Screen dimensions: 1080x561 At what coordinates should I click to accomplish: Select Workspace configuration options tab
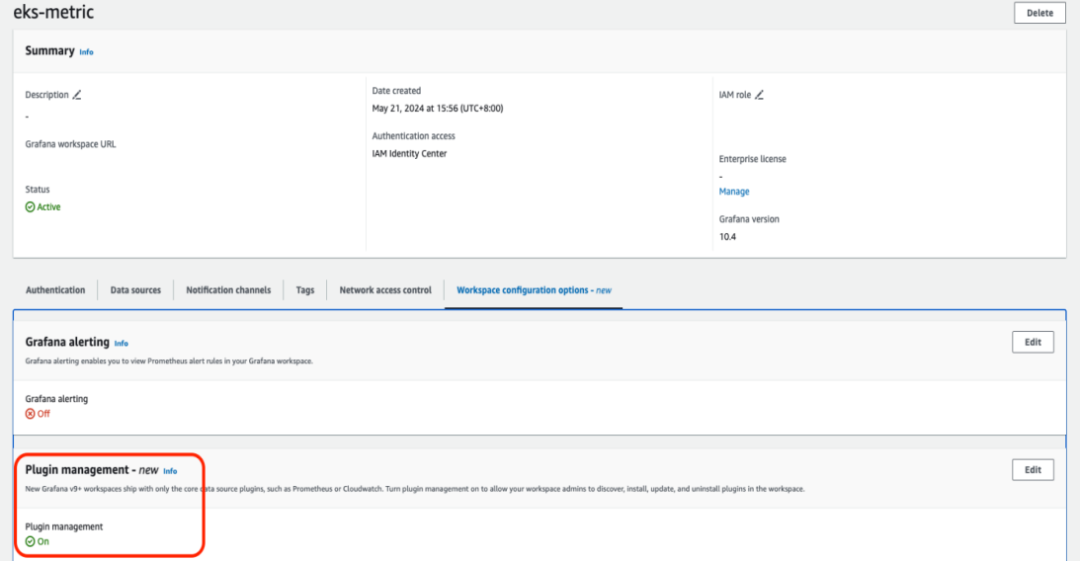pos(534,290)
